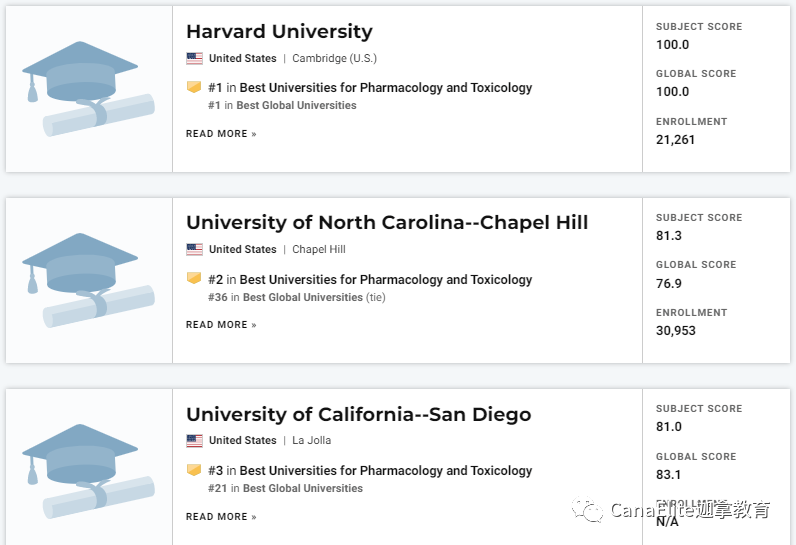The image size is (796, 545).
Task: Open University of California--San Diego title
Action: [358, 414]
